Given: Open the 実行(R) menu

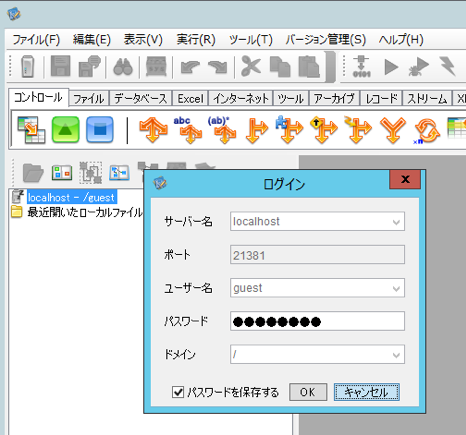Looking at the screenshot, I should click(x=196, y=40).
